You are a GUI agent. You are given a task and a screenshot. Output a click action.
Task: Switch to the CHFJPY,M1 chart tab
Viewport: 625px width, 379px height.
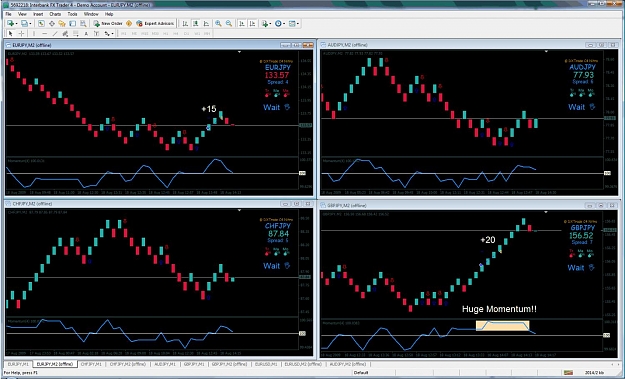(x=91, y=364)
